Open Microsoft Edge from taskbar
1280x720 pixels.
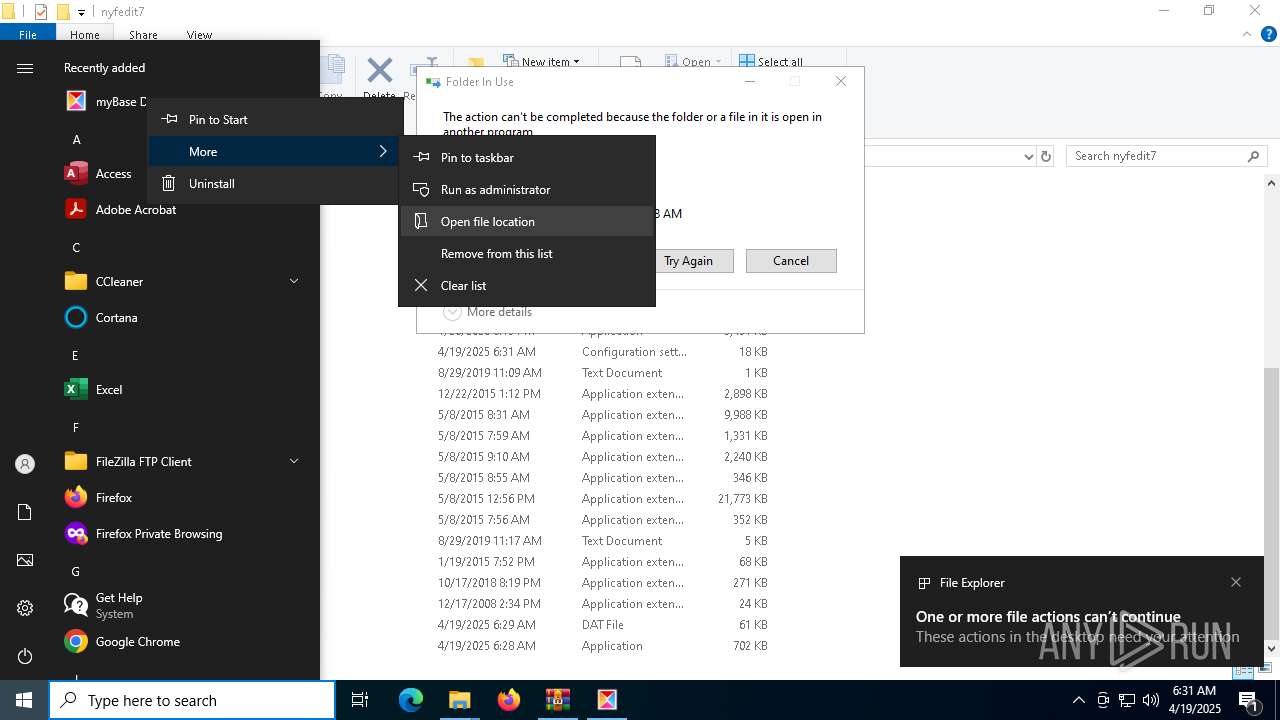coord(411,700)
